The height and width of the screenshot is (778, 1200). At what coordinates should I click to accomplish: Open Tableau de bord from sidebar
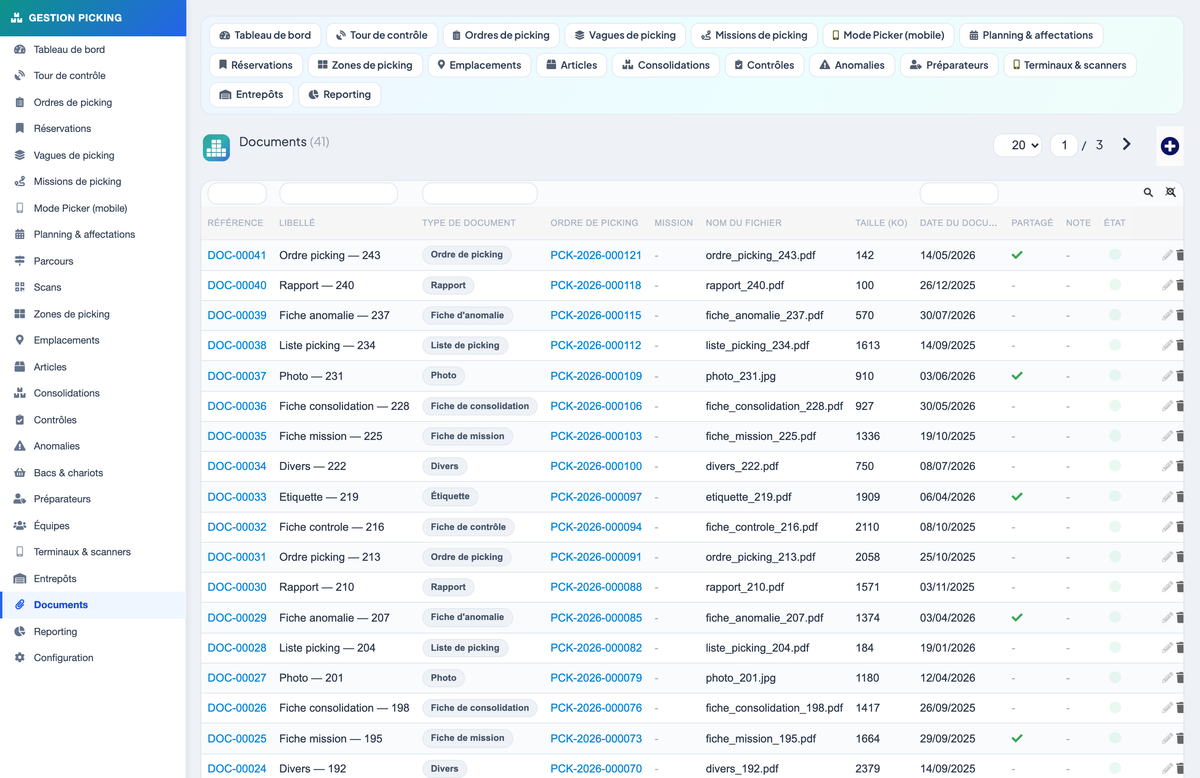pyautogui.click(x=92, y=49)
